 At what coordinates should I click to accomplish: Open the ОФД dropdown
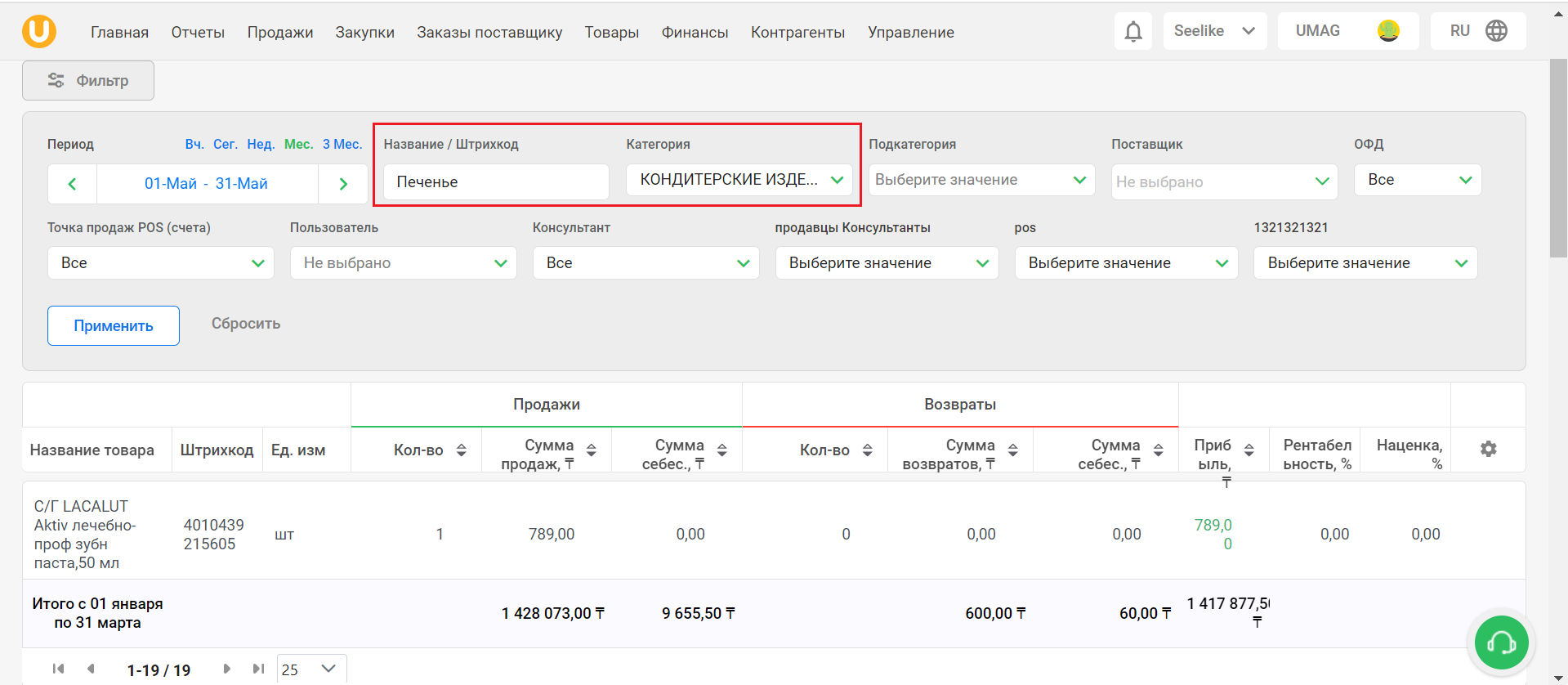pyautogui.click(x=1418, y=180)
